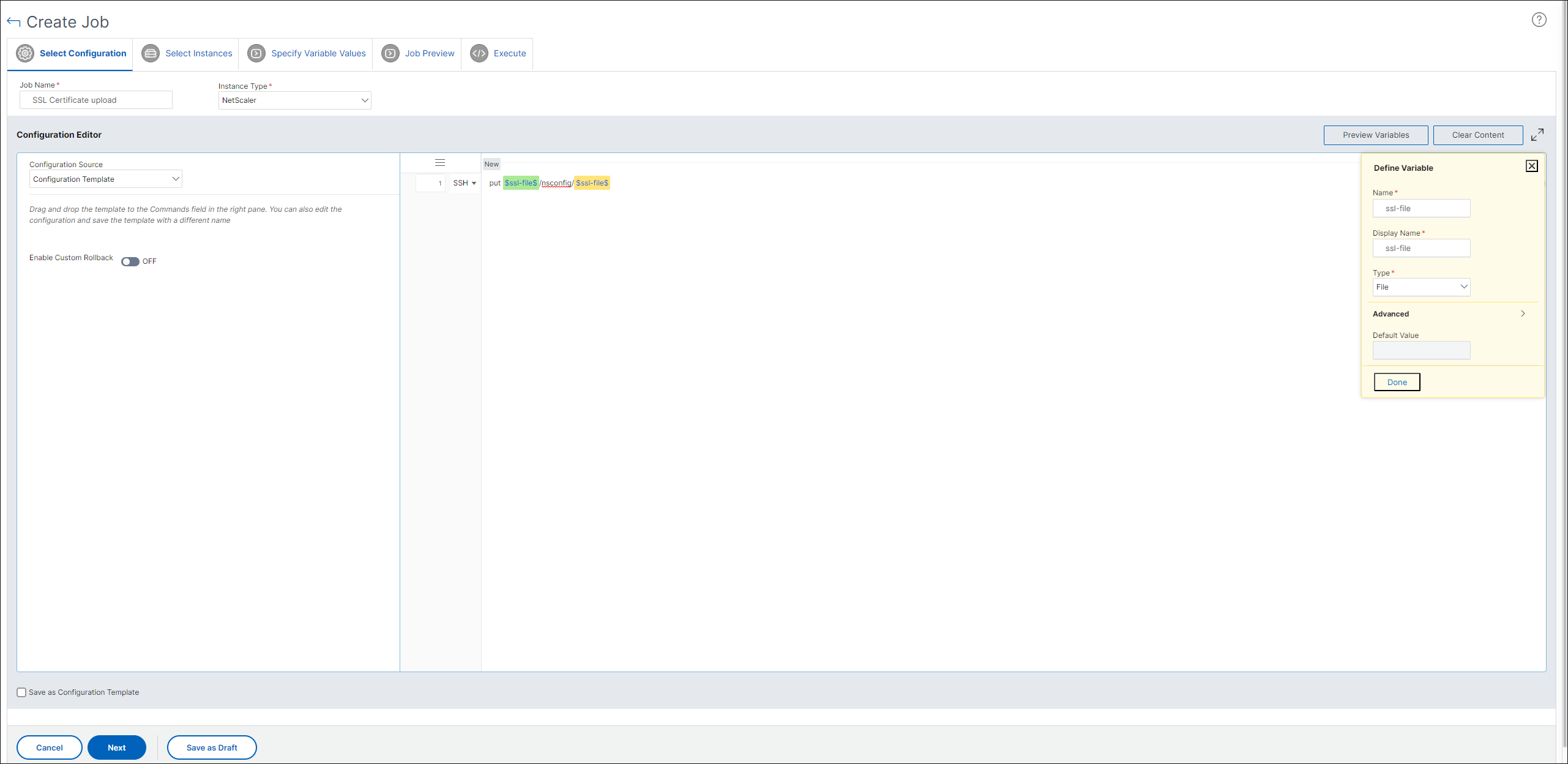Click the Display Name input field
The height and width of the screenshot is (764, 1568).
tap(1421, 249)
